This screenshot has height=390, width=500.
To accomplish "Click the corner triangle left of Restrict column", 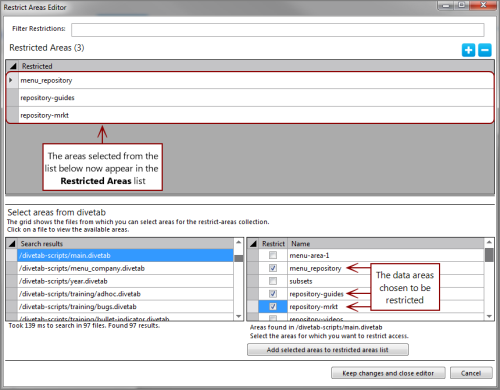I will tap(253, 244).
